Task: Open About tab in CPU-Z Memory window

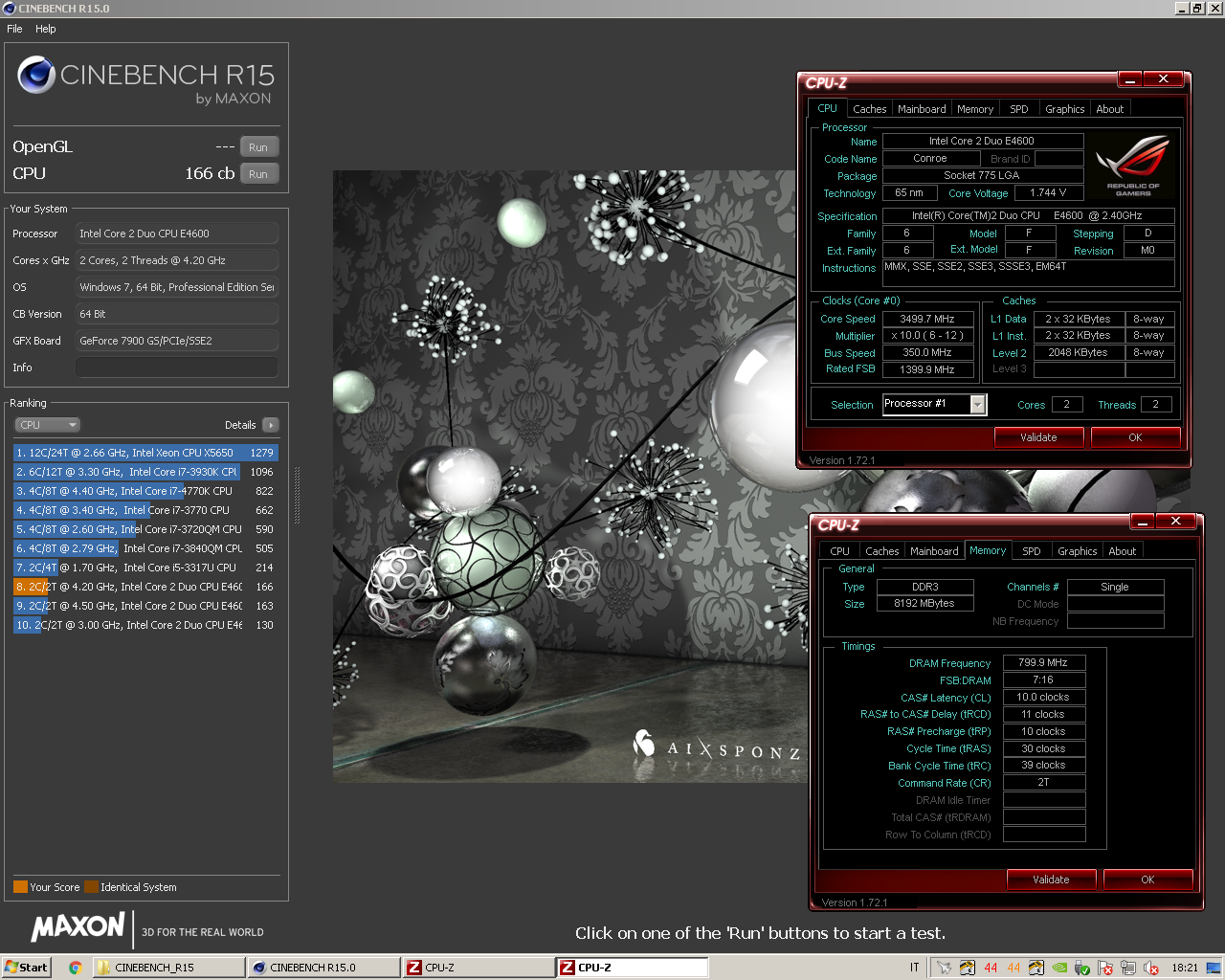Action: (x=1123, y=551)
